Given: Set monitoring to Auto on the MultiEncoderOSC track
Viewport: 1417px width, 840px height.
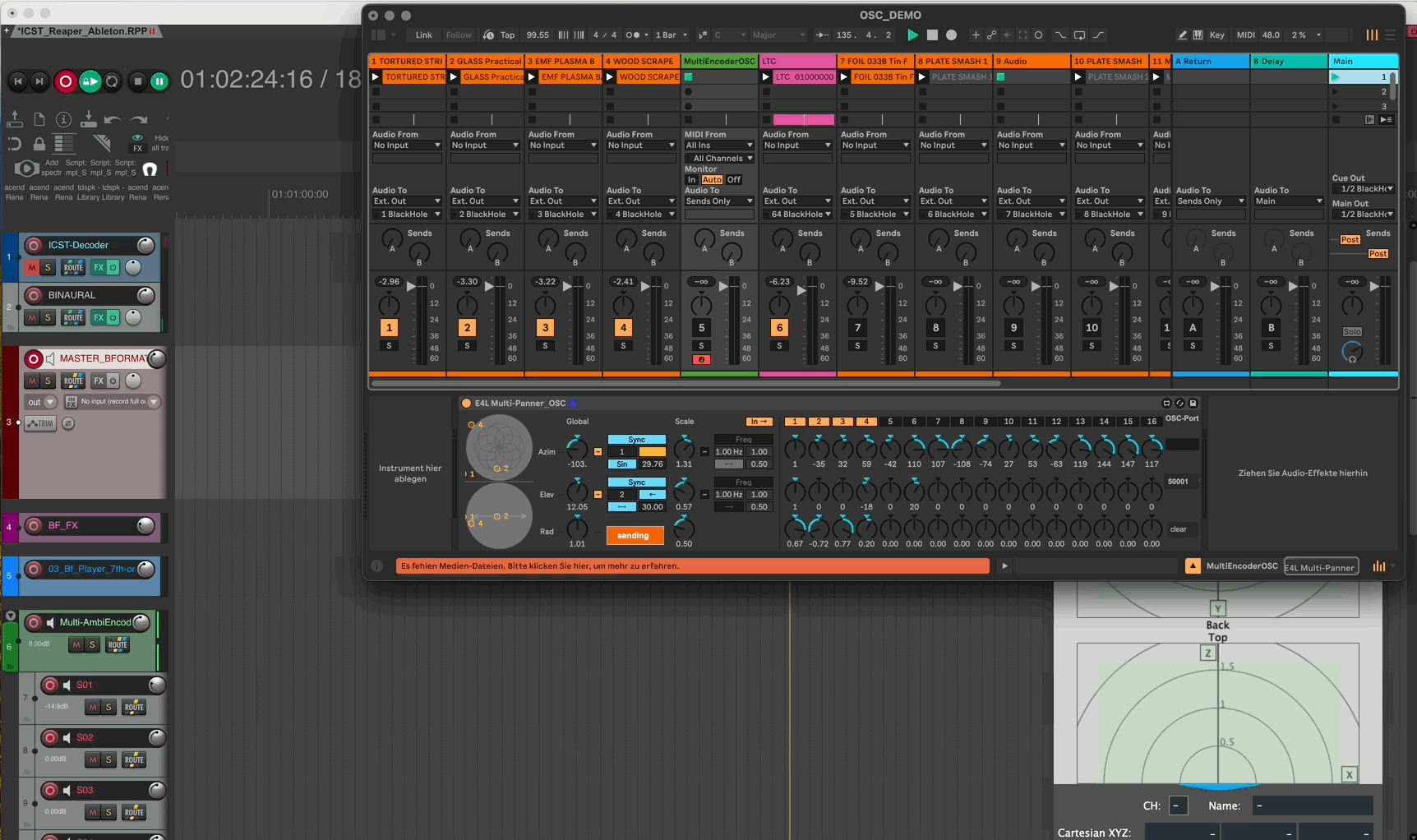Looking at the screenshot, I should tap(712, 179).
